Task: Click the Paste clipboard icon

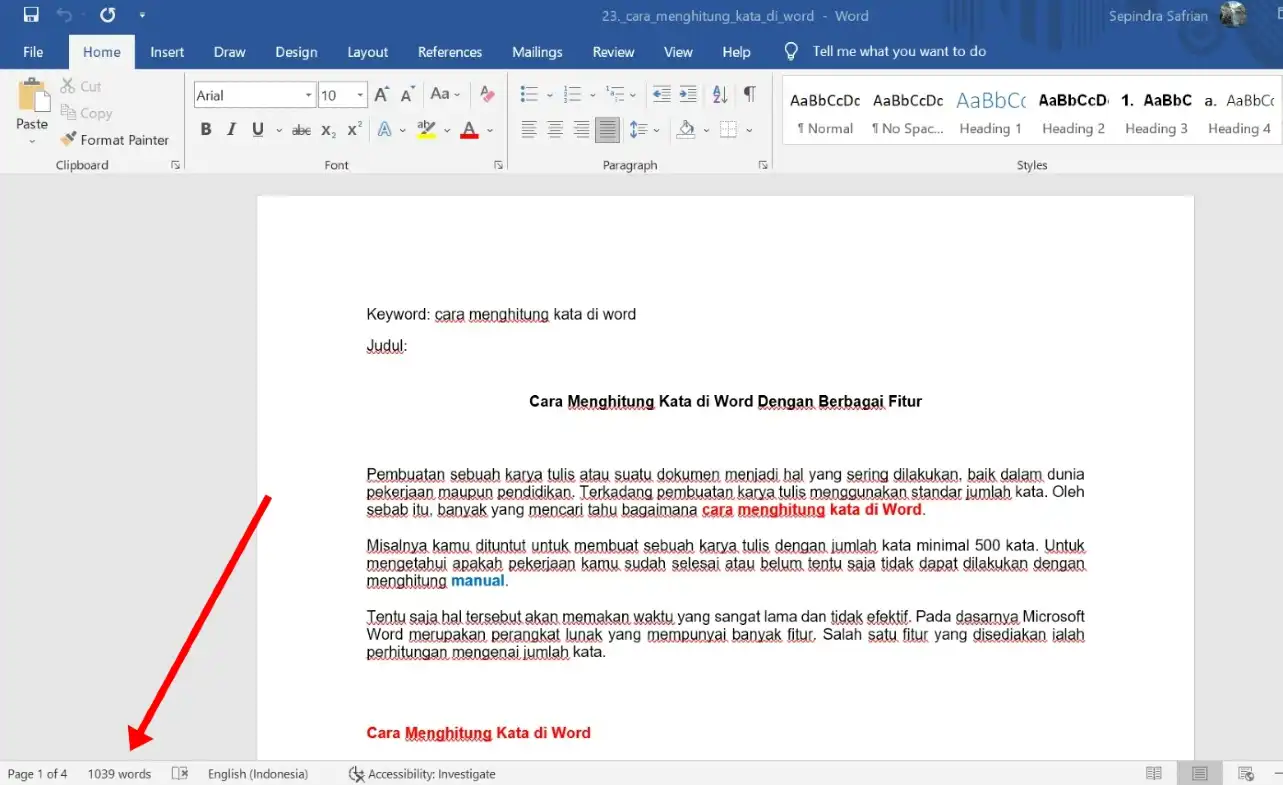Action: click(33, 96)
